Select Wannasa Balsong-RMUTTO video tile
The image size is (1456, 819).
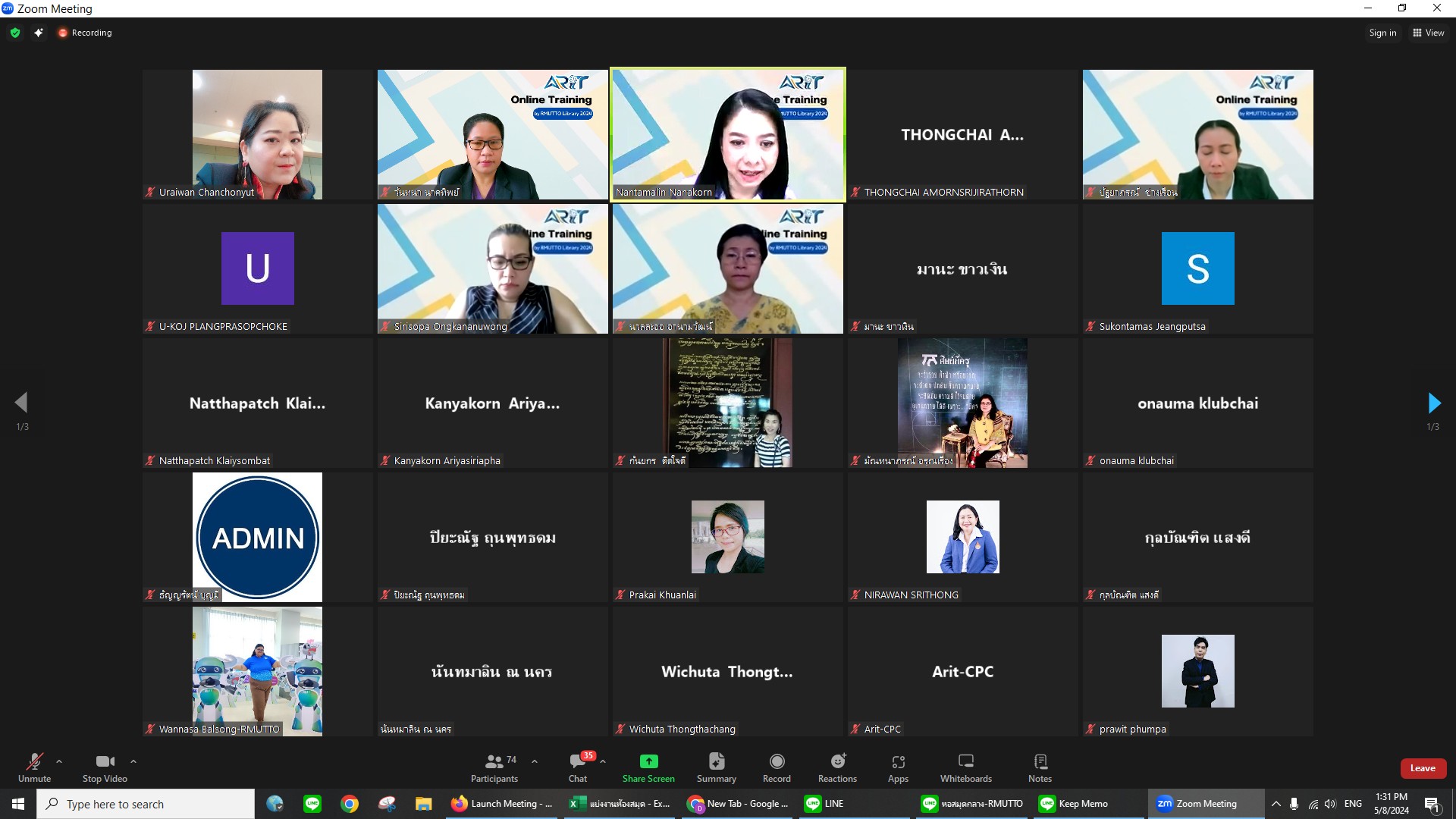point(257,671)
